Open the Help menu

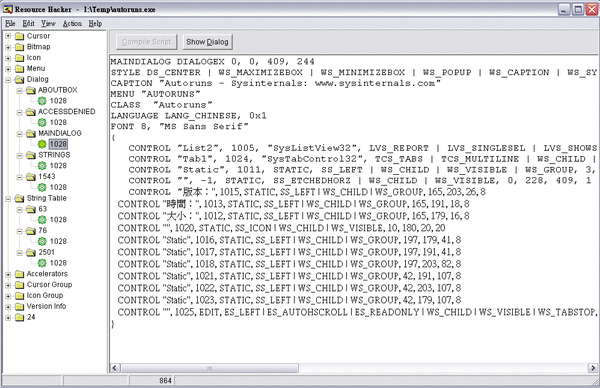tap(95, 24)
